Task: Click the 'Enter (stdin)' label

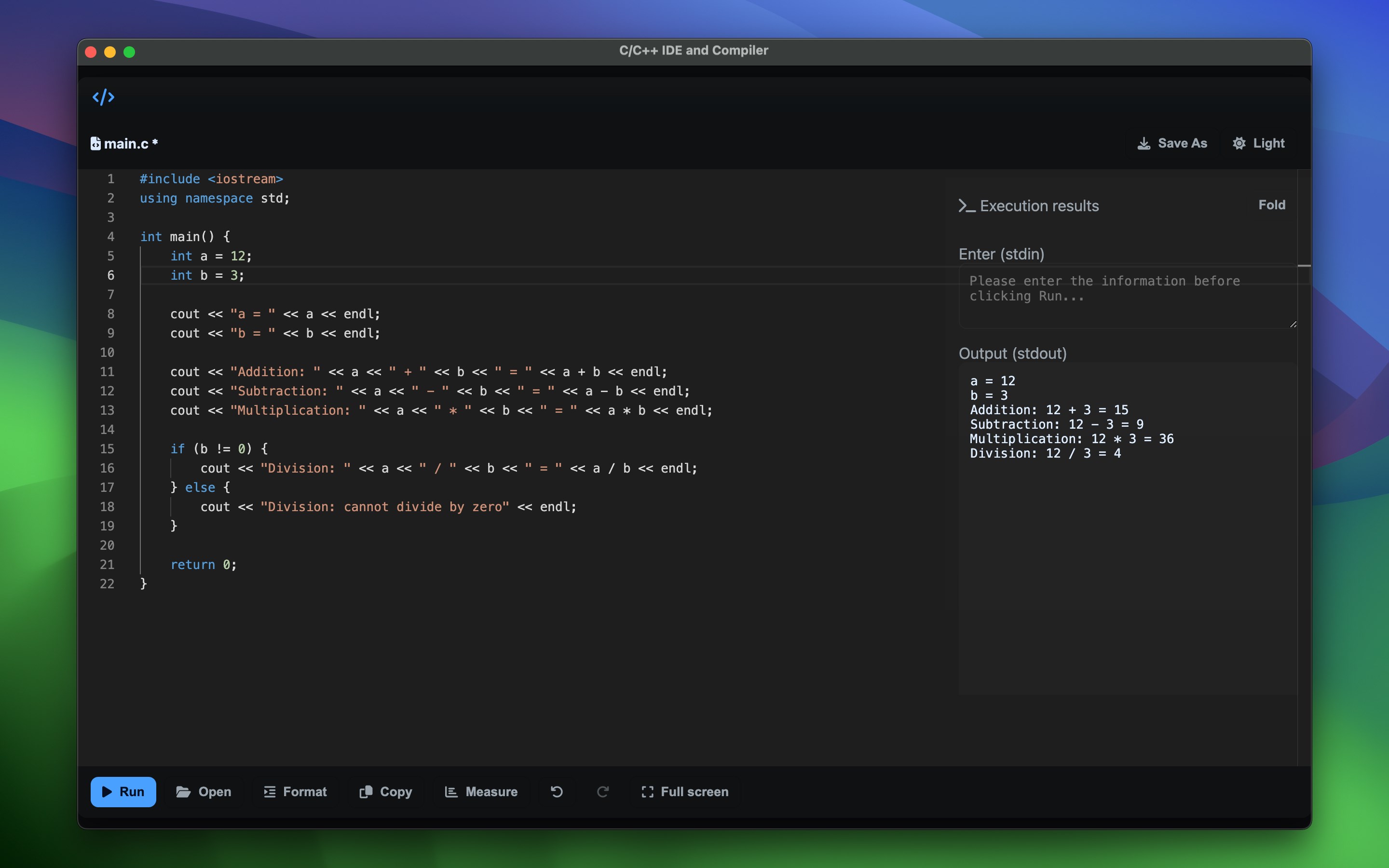Action: point(1001,254)
